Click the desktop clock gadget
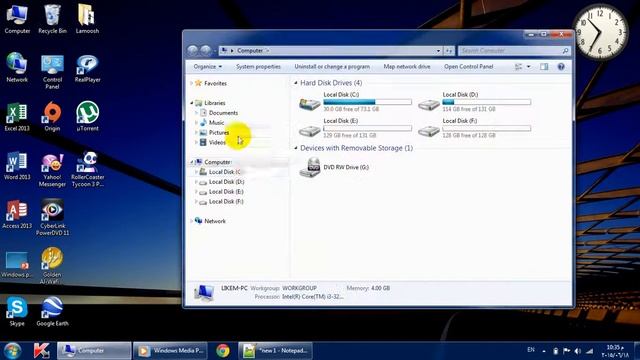The image size is (640, 360). pyautogui.click(x=600, y=32)
